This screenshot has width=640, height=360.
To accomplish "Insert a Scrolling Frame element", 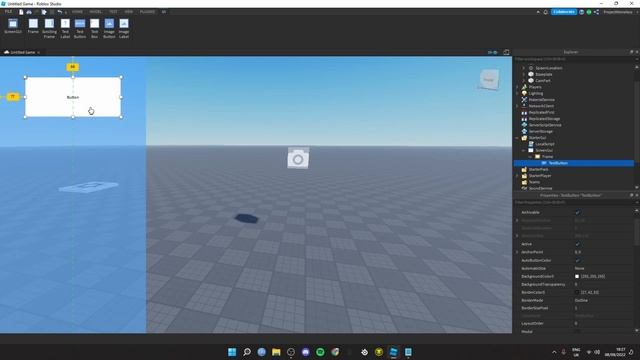I will pos(49,28).
